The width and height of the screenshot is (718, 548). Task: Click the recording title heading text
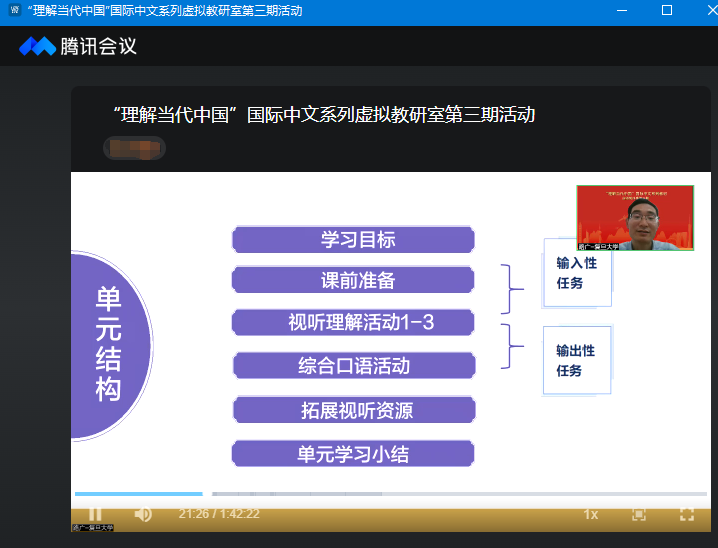pos(325,115)
